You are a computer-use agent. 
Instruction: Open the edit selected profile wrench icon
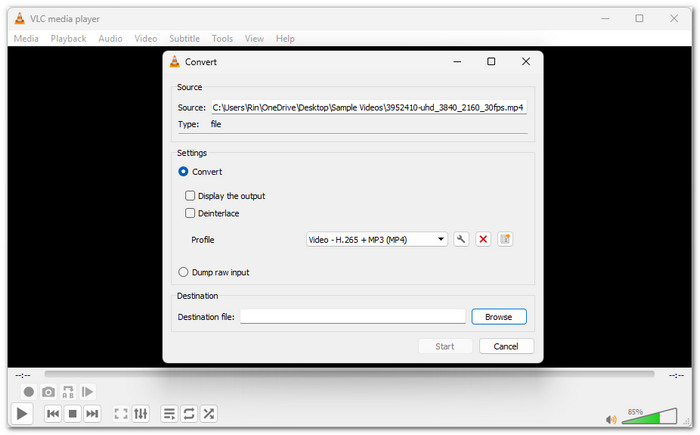click(461, 239)
